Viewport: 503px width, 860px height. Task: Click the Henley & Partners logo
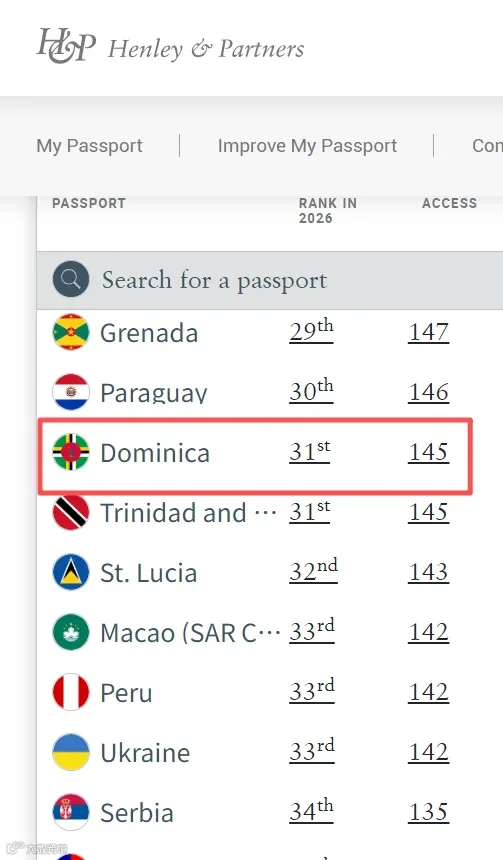coord(170,46)
